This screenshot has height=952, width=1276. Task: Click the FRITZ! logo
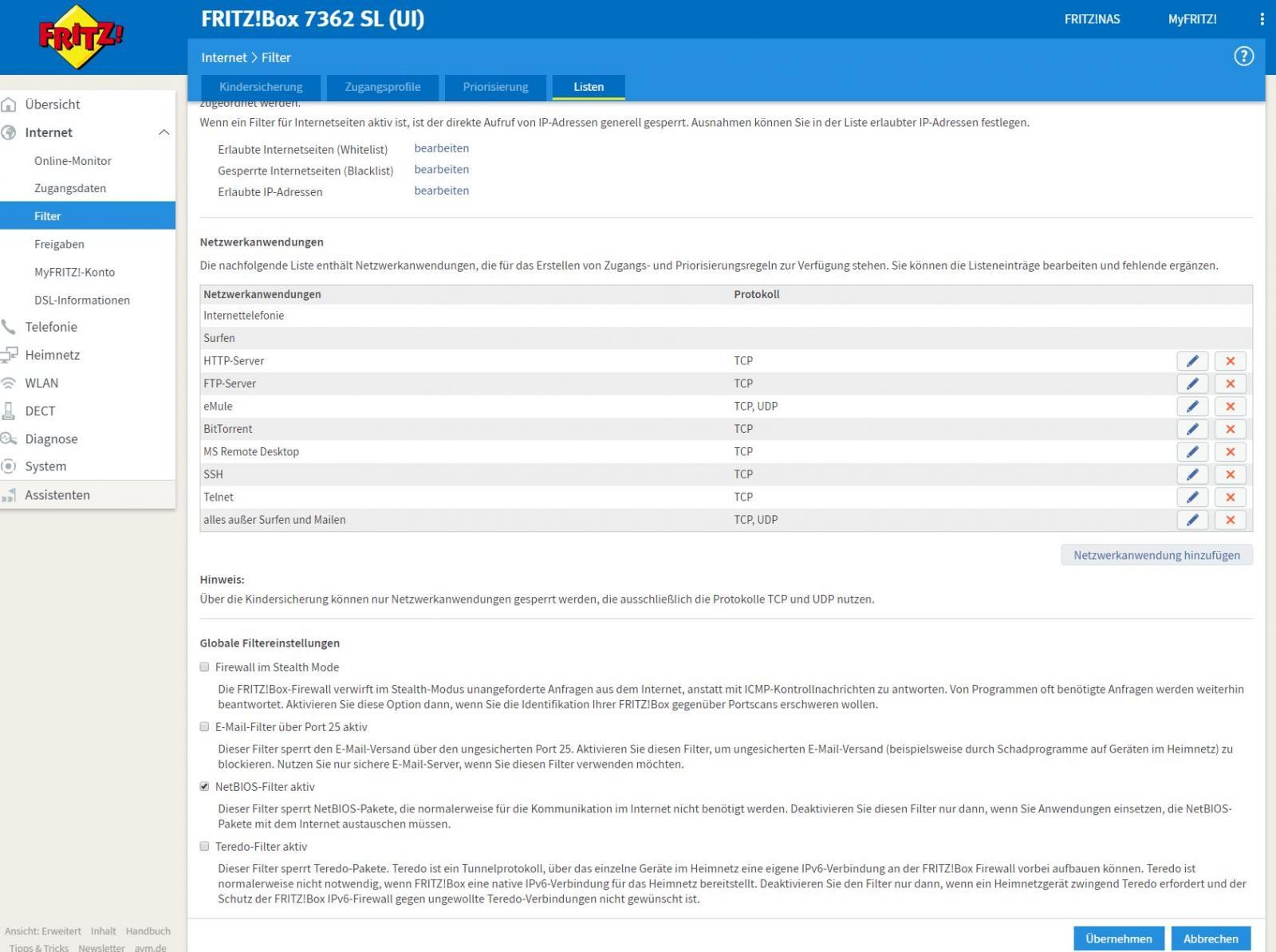[81, 36]
